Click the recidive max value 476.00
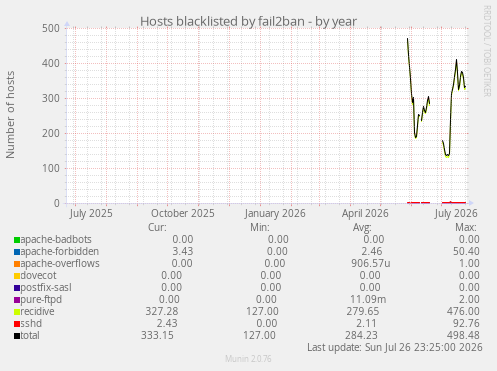Screen dimensions: 497x371 (463, 311)
